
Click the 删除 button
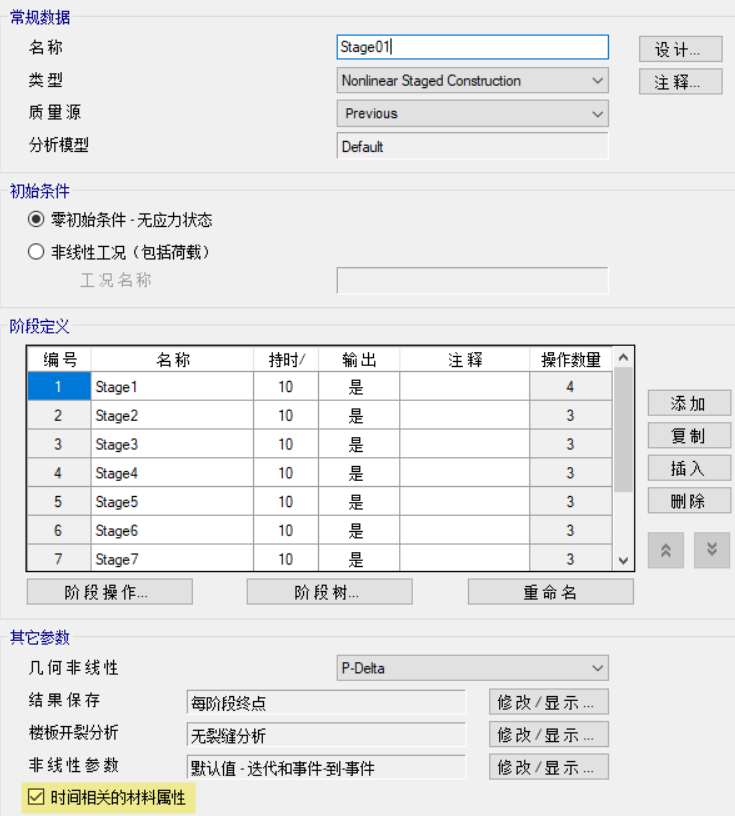point(688,500)
